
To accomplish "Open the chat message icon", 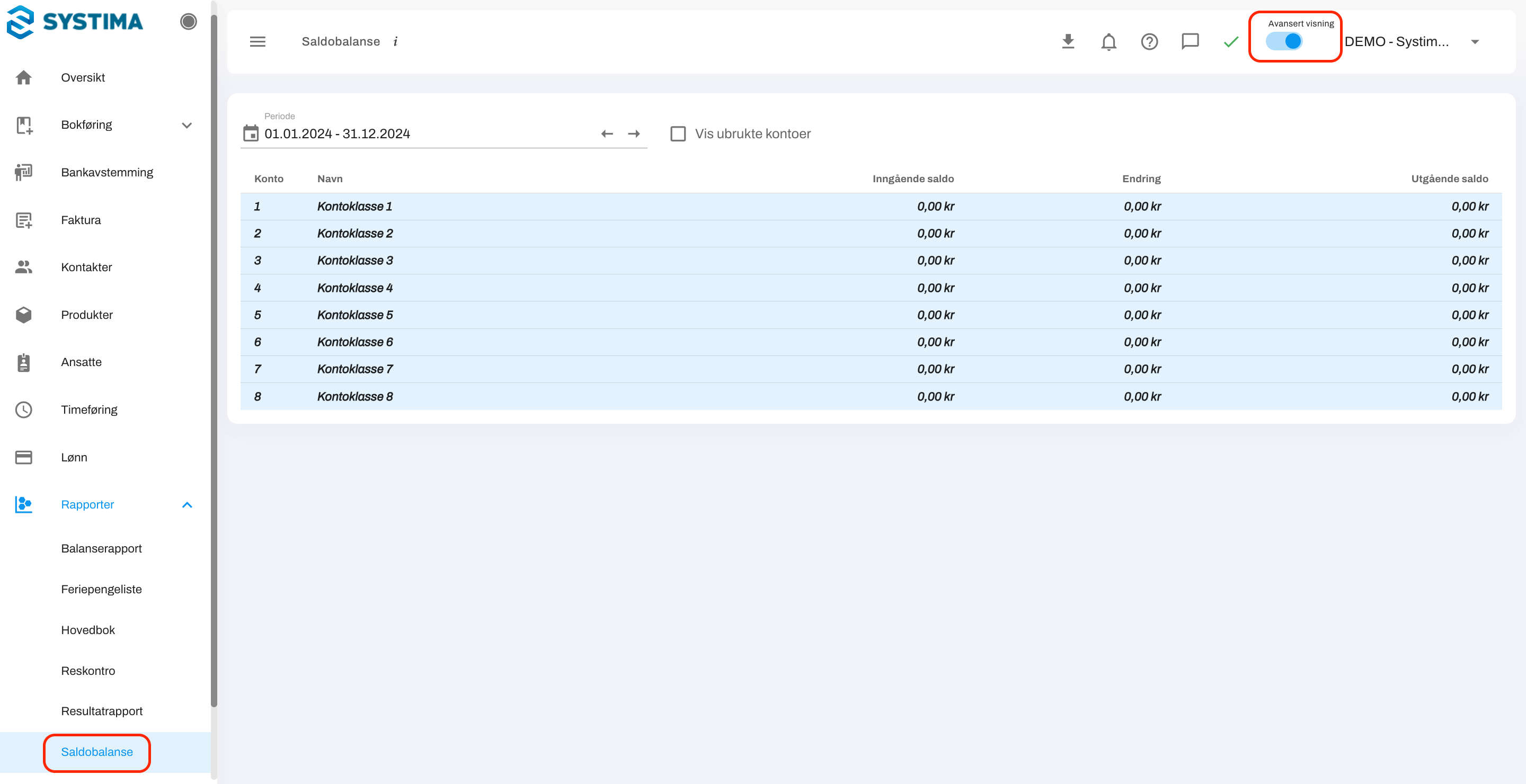I will [1190, 41].
